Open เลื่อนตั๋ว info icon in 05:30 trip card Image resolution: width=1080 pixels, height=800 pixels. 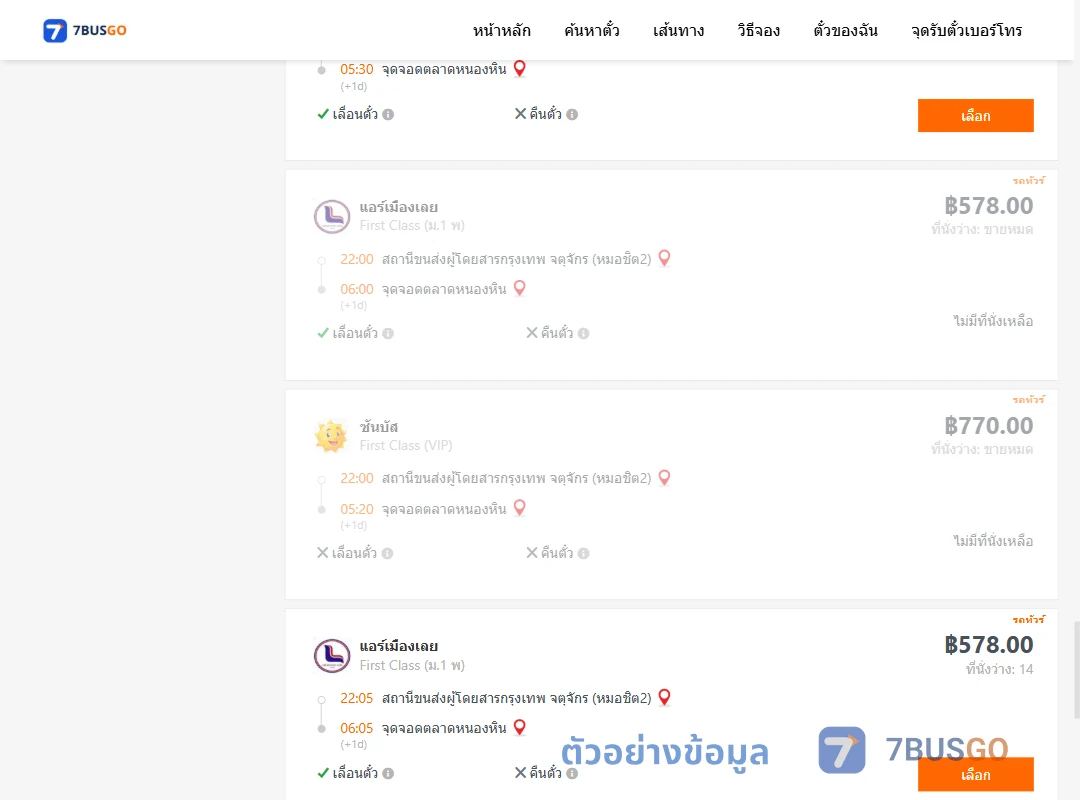388,114
